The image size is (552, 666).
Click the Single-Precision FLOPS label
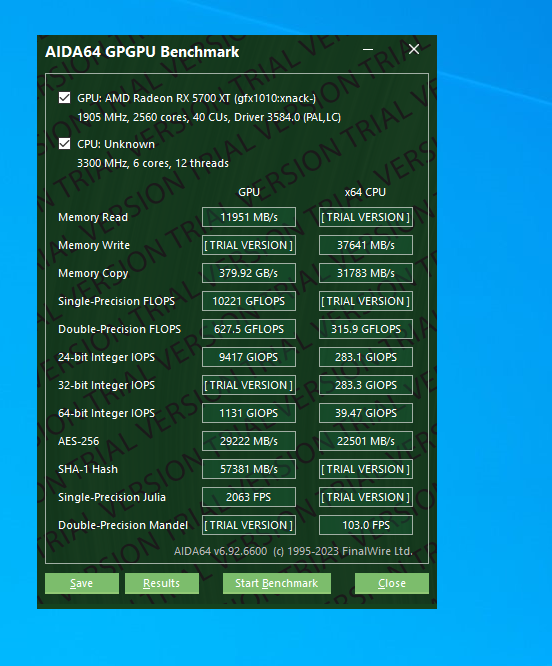coord(116,301)
